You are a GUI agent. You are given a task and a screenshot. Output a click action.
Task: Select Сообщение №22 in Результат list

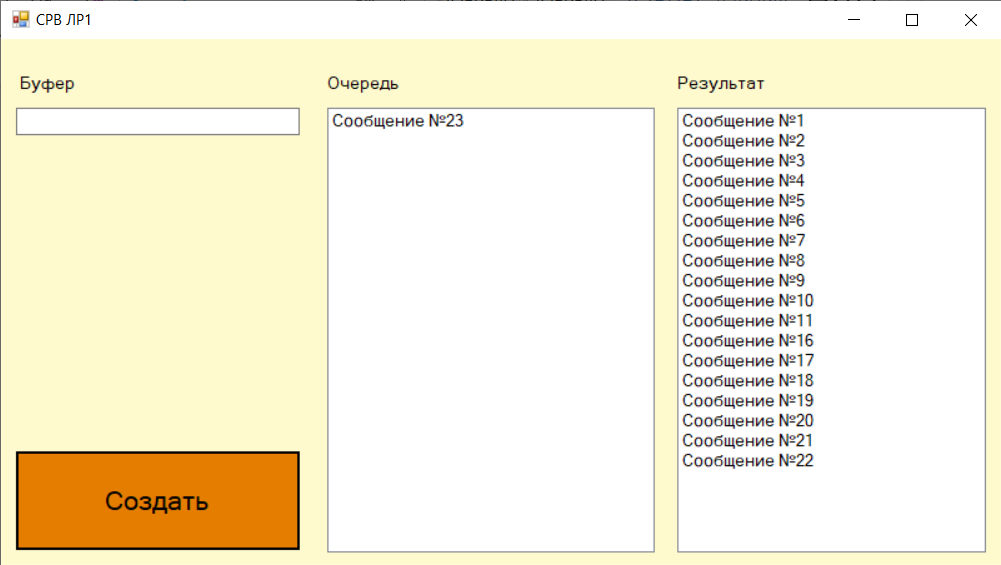tap(831, 461)
